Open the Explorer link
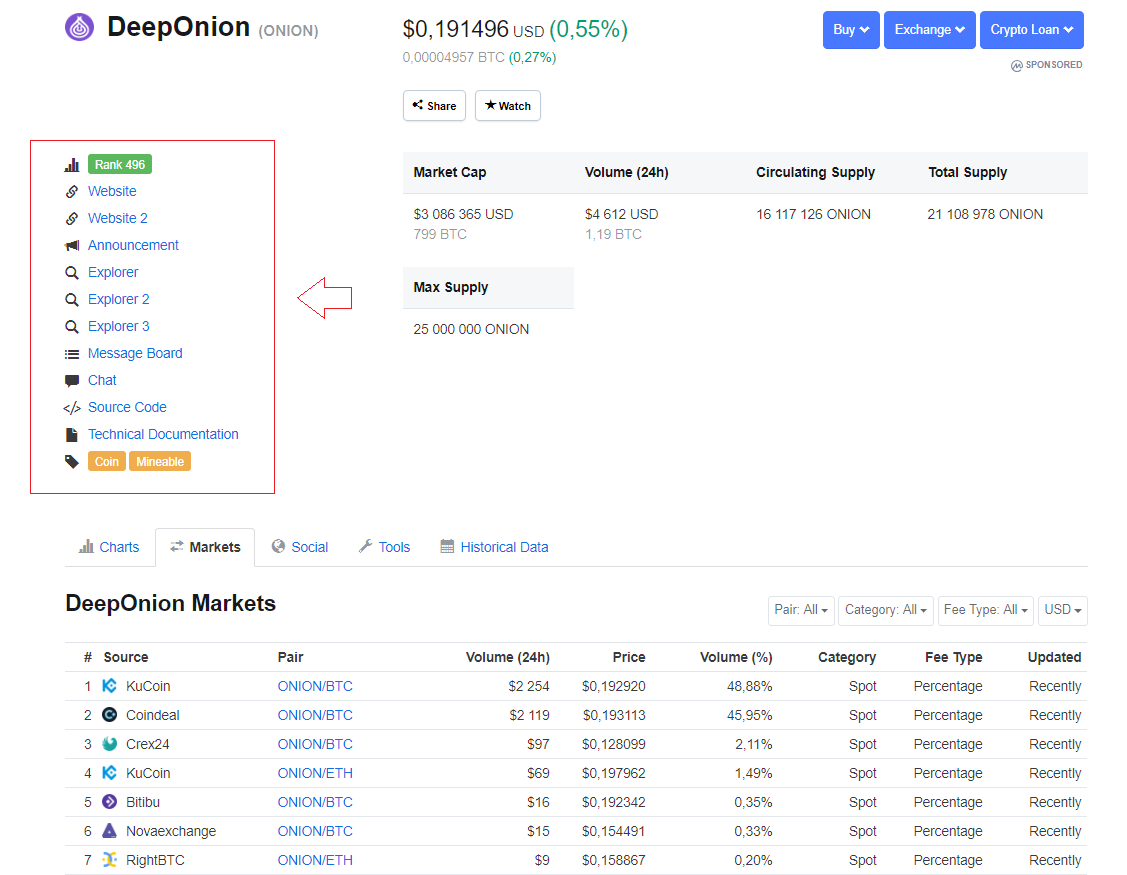 [x=113, y=272]
